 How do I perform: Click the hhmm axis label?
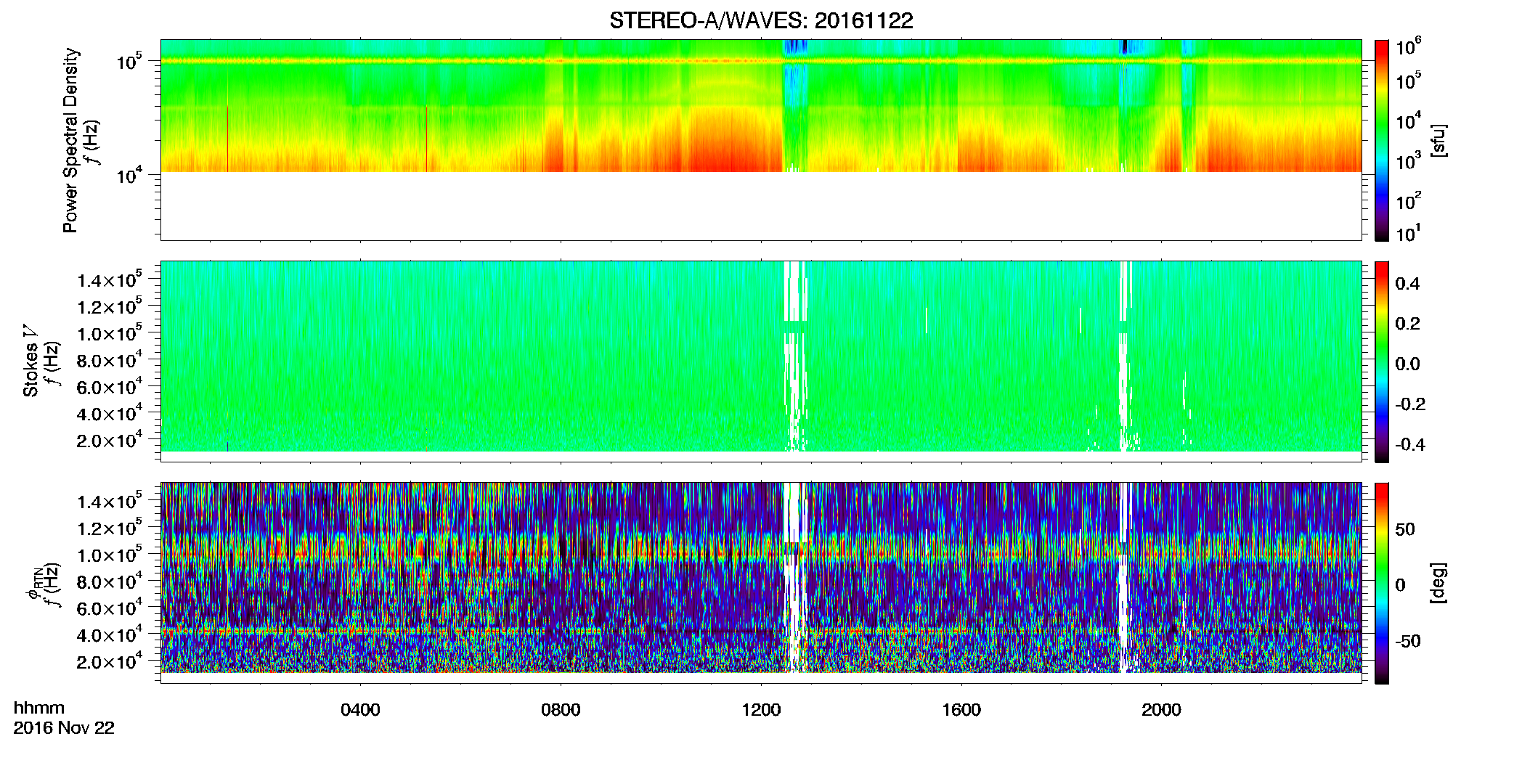click(39, 708)
